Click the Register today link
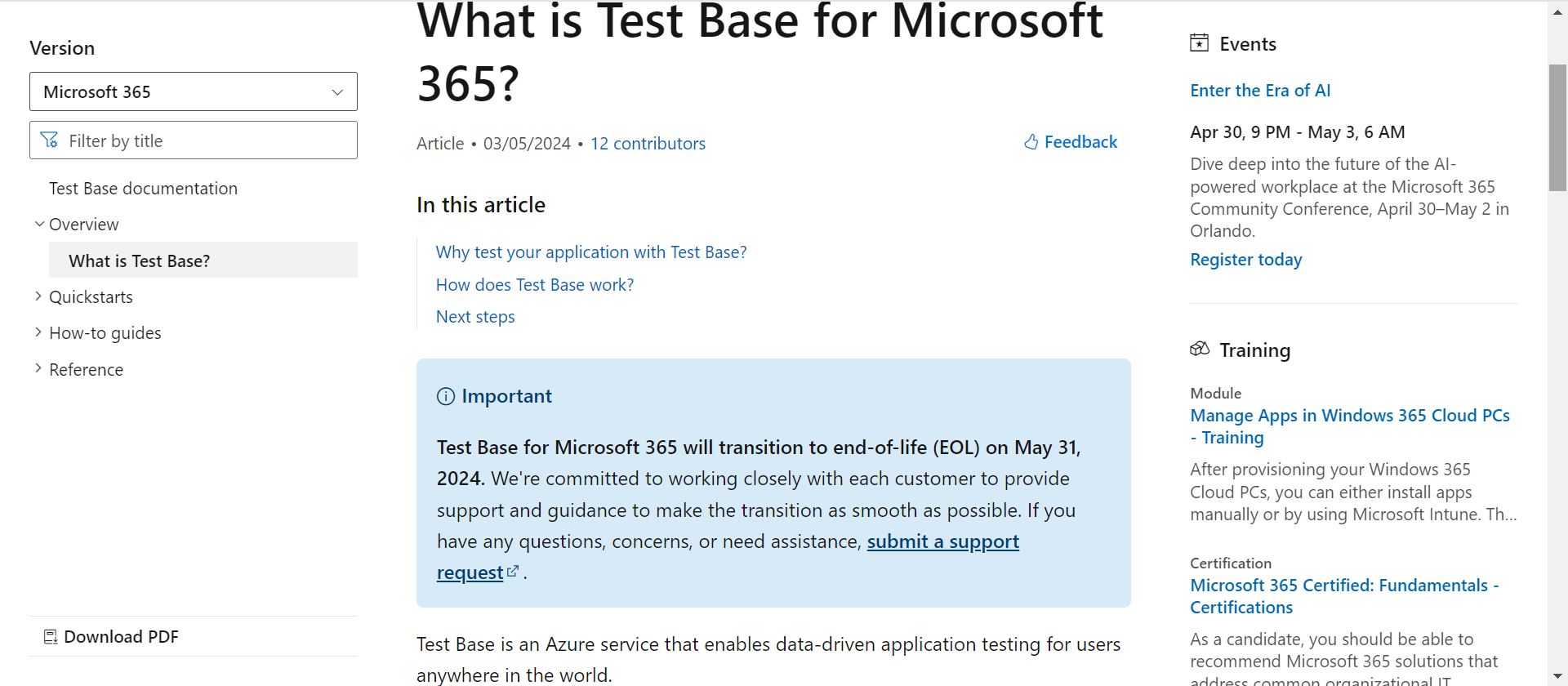The width and height of the screenshot is (1568, 686). (x=1245, y=260)
